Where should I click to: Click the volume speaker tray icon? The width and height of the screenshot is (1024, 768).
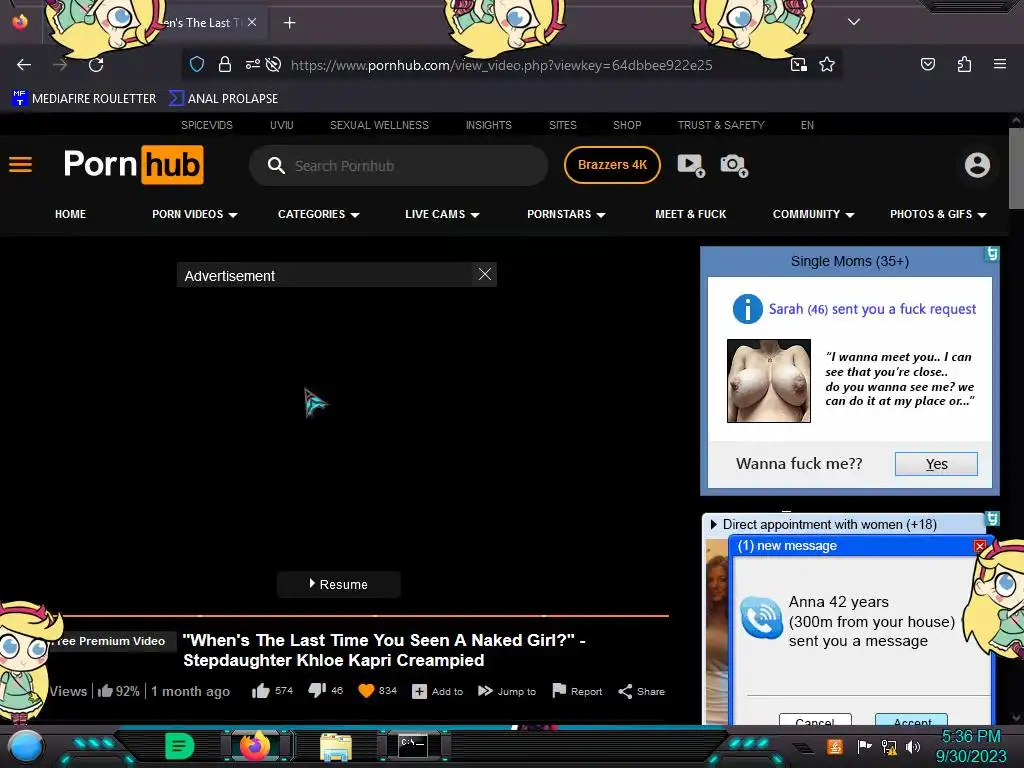tap(913, 746)
